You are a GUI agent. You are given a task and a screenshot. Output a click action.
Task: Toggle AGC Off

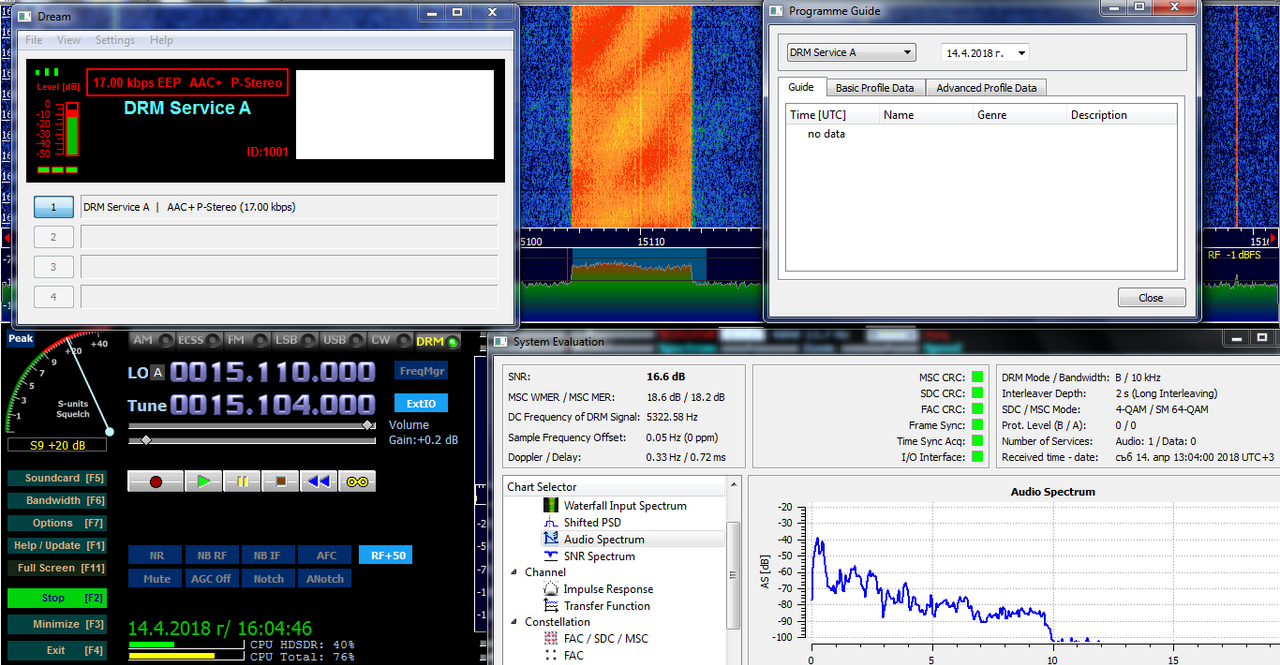coord(212,579)
